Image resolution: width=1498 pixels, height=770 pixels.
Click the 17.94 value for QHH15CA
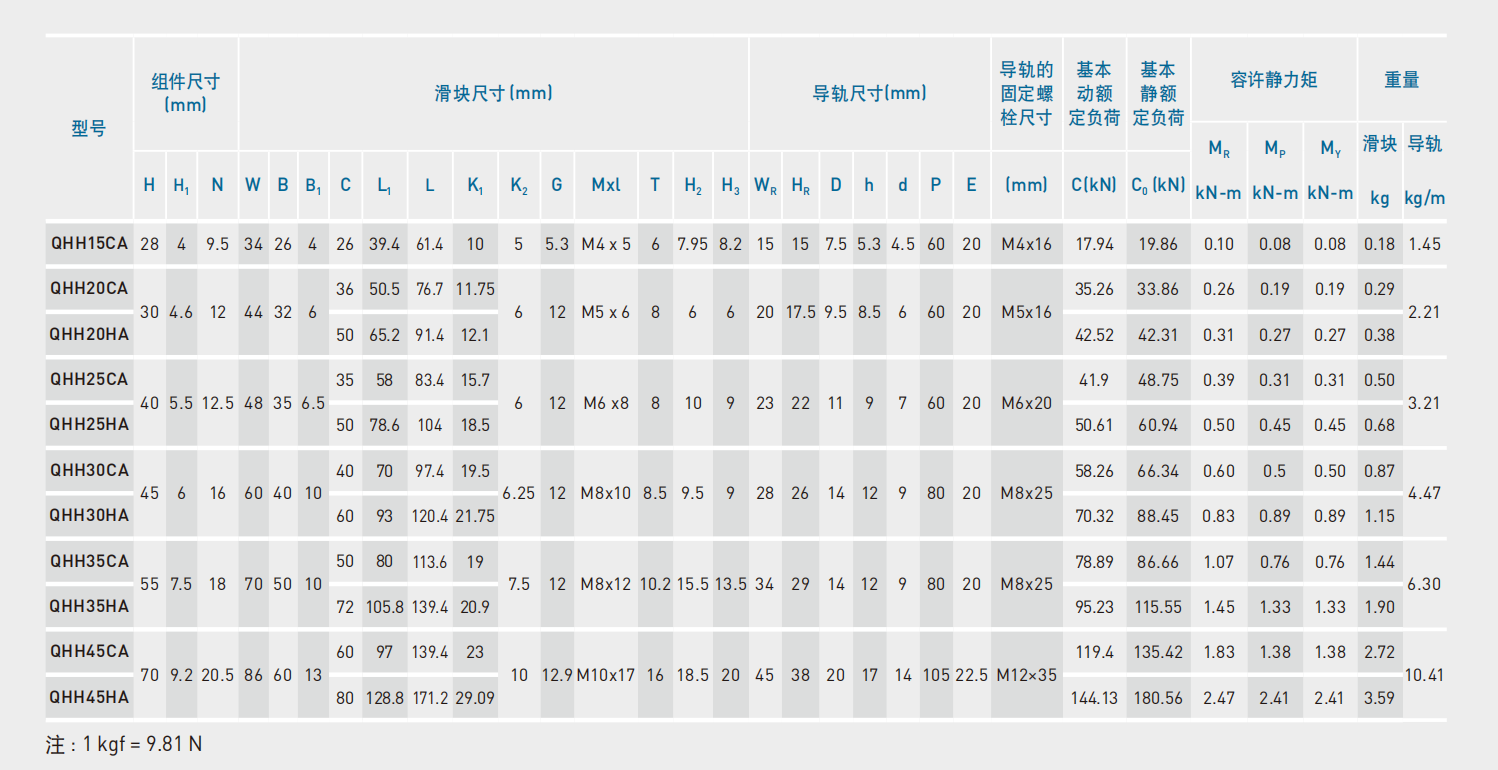pyautogui.click(x=1094, y=243)
